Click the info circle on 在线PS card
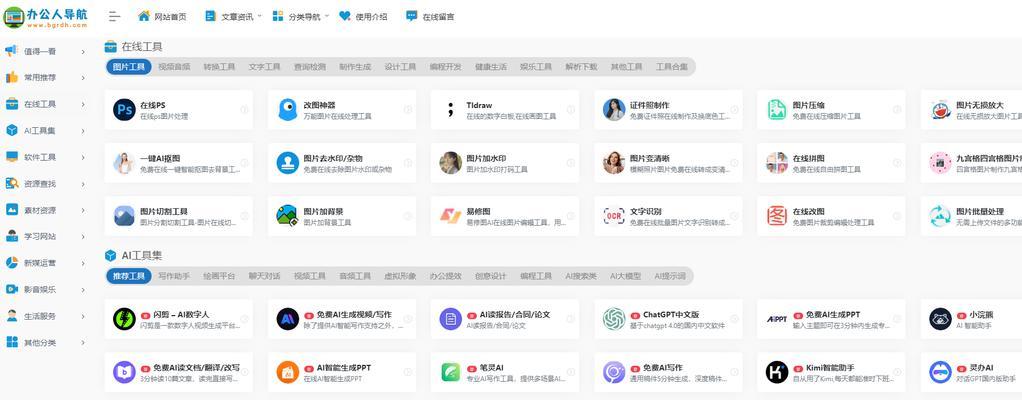The width and height of the screenshot is (1022, 400). [x=244, y=109]
